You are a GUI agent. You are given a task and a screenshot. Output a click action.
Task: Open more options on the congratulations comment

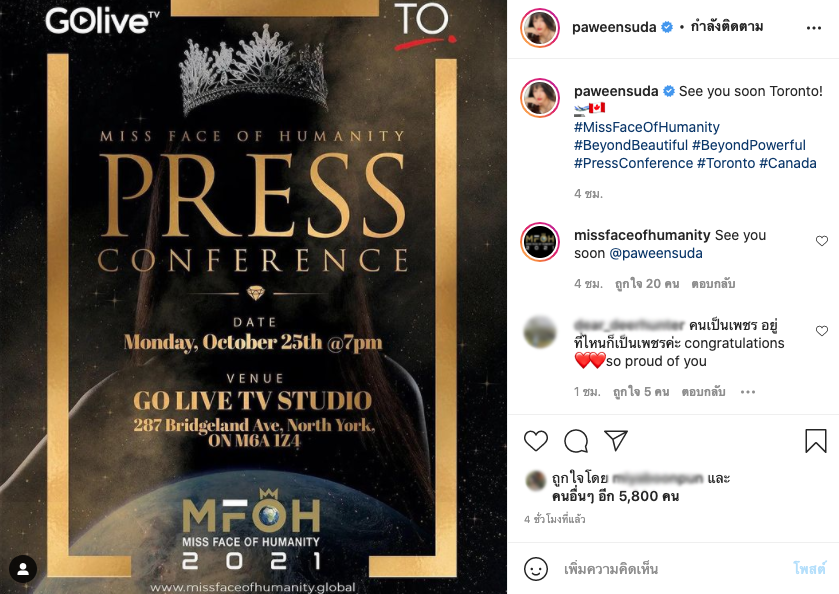click(748, 392)
